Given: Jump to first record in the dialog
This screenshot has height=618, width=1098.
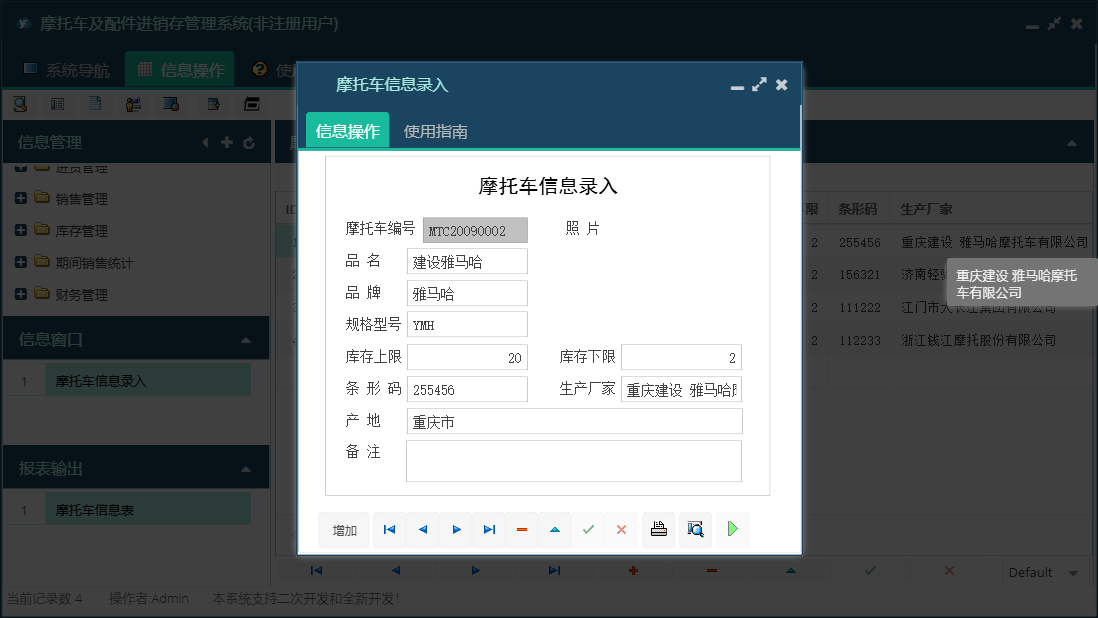Looking at the screenshot, I should point(388,530).
